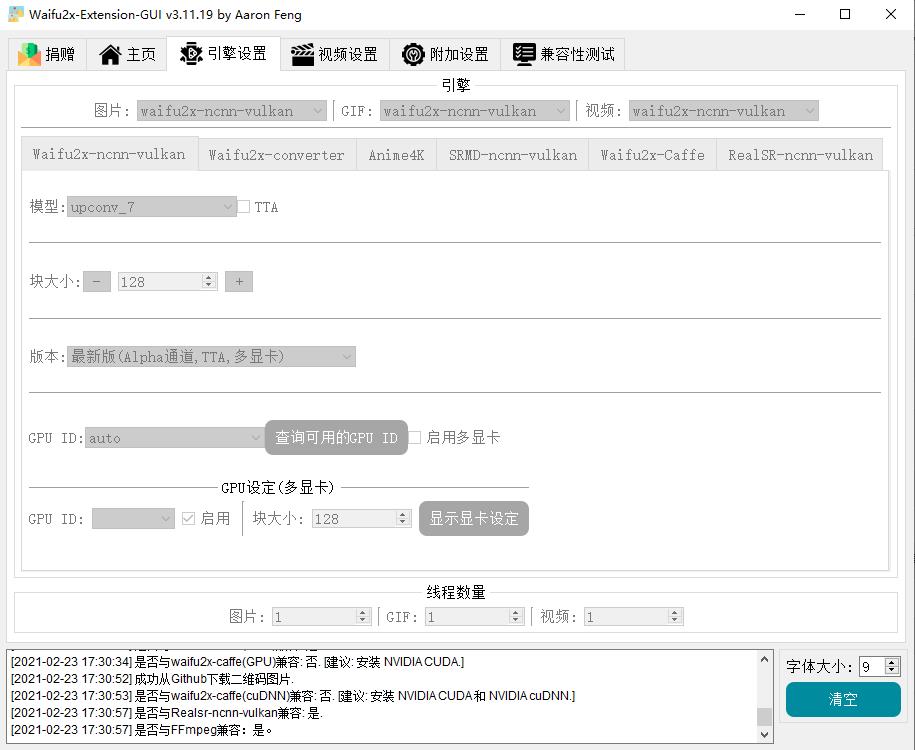Click log line about FFmpeg兼容

coord(142,730)
